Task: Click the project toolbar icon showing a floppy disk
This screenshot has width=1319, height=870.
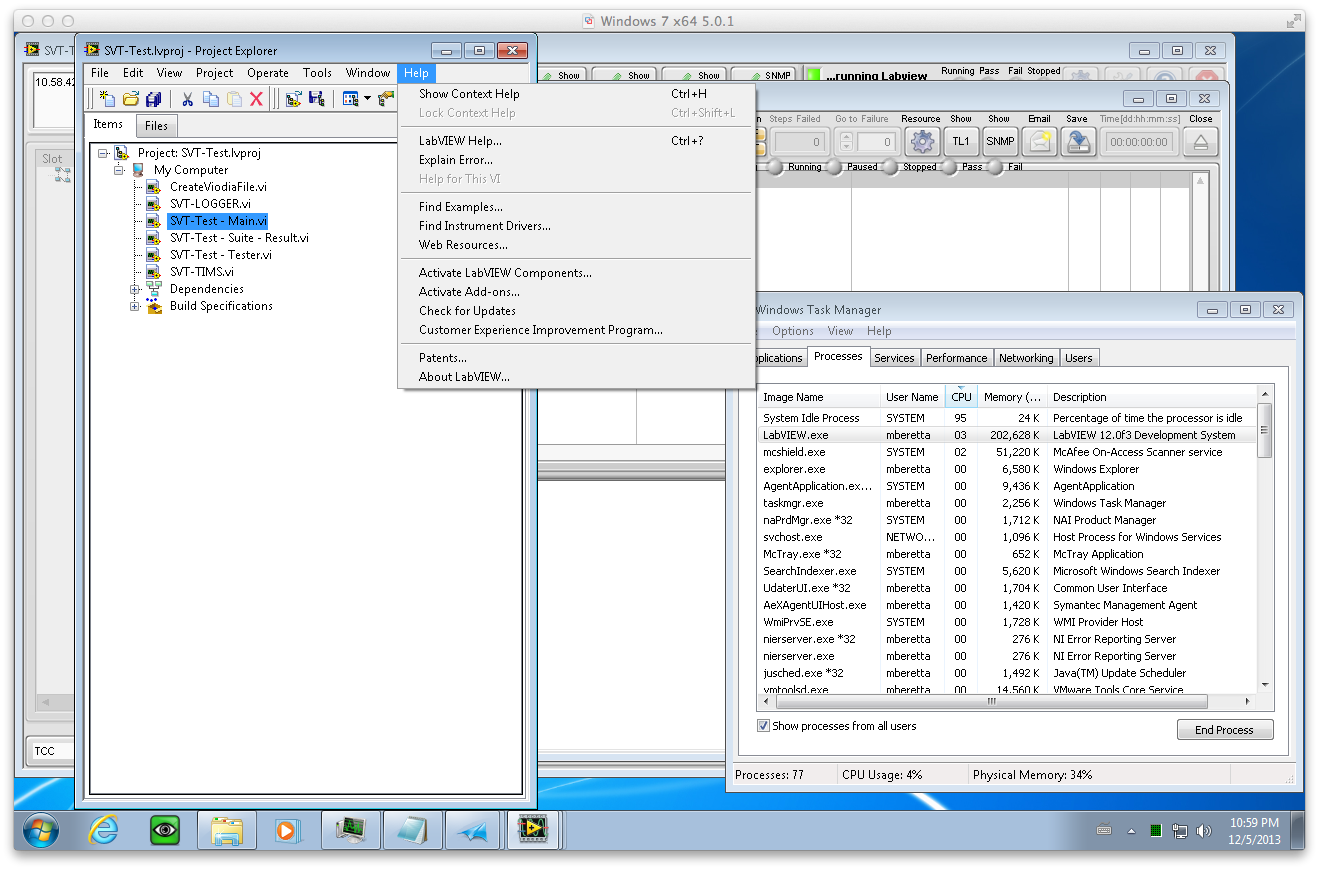Action: (x=317, y=99)
